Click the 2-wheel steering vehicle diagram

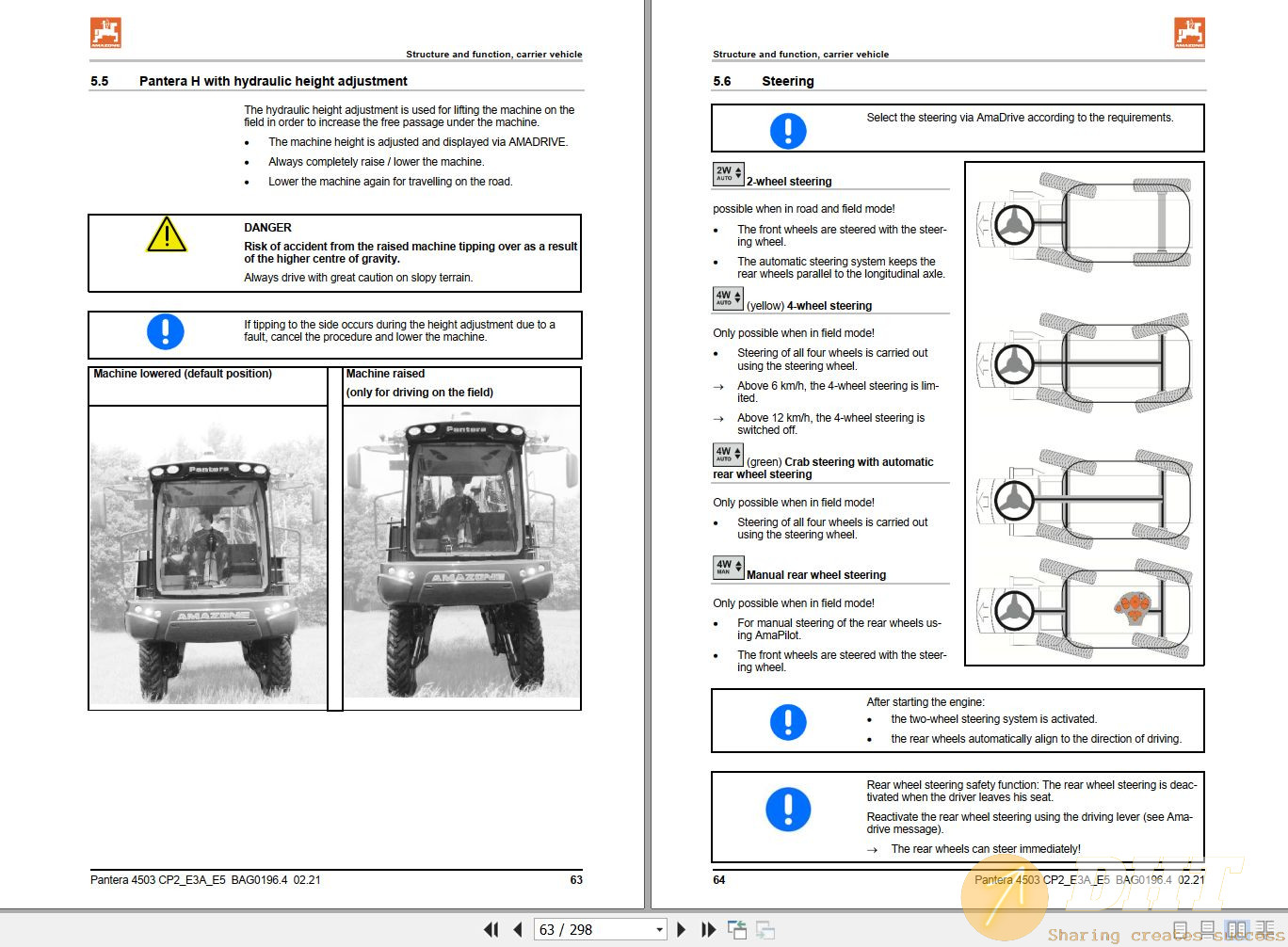[1083, 223]
